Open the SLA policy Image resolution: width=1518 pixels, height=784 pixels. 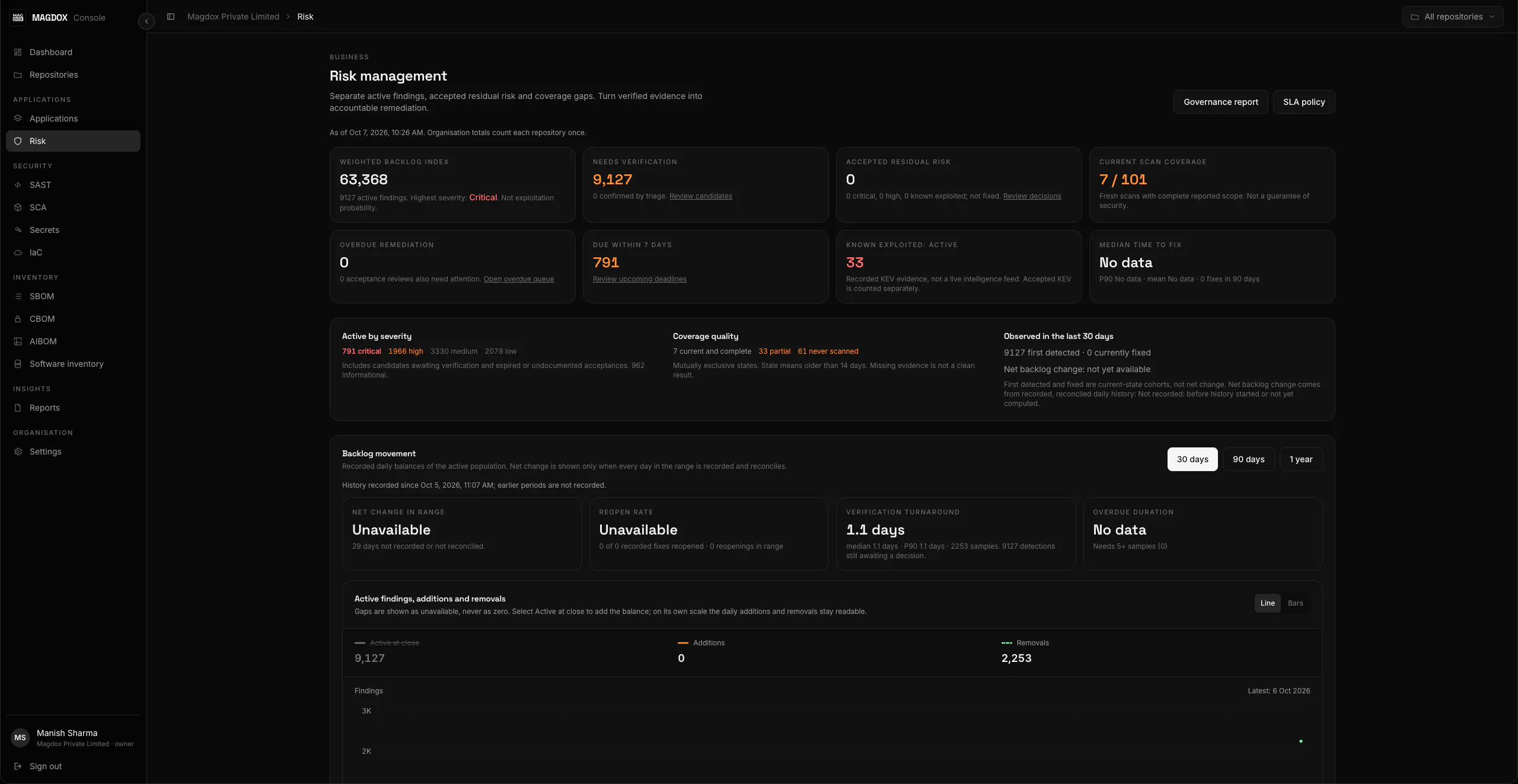coord(1304,102)
